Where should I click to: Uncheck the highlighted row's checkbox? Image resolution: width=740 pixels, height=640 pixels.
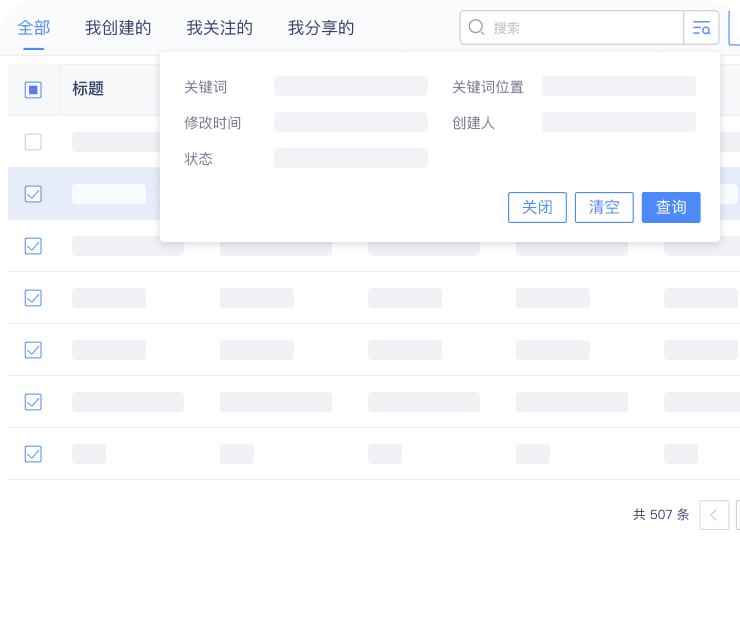33,194
